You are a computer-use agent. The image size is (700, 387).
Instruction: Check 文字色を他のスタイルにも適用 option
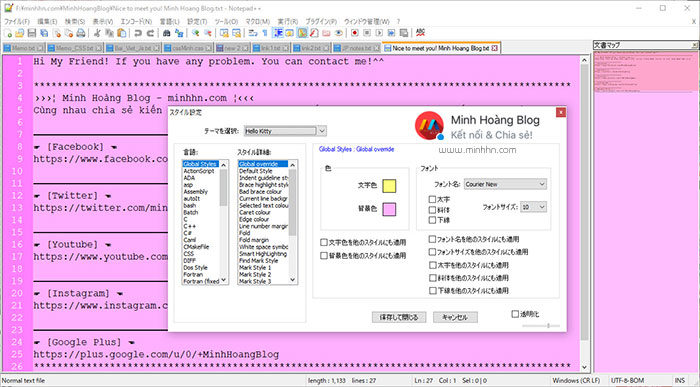[324, 242]
